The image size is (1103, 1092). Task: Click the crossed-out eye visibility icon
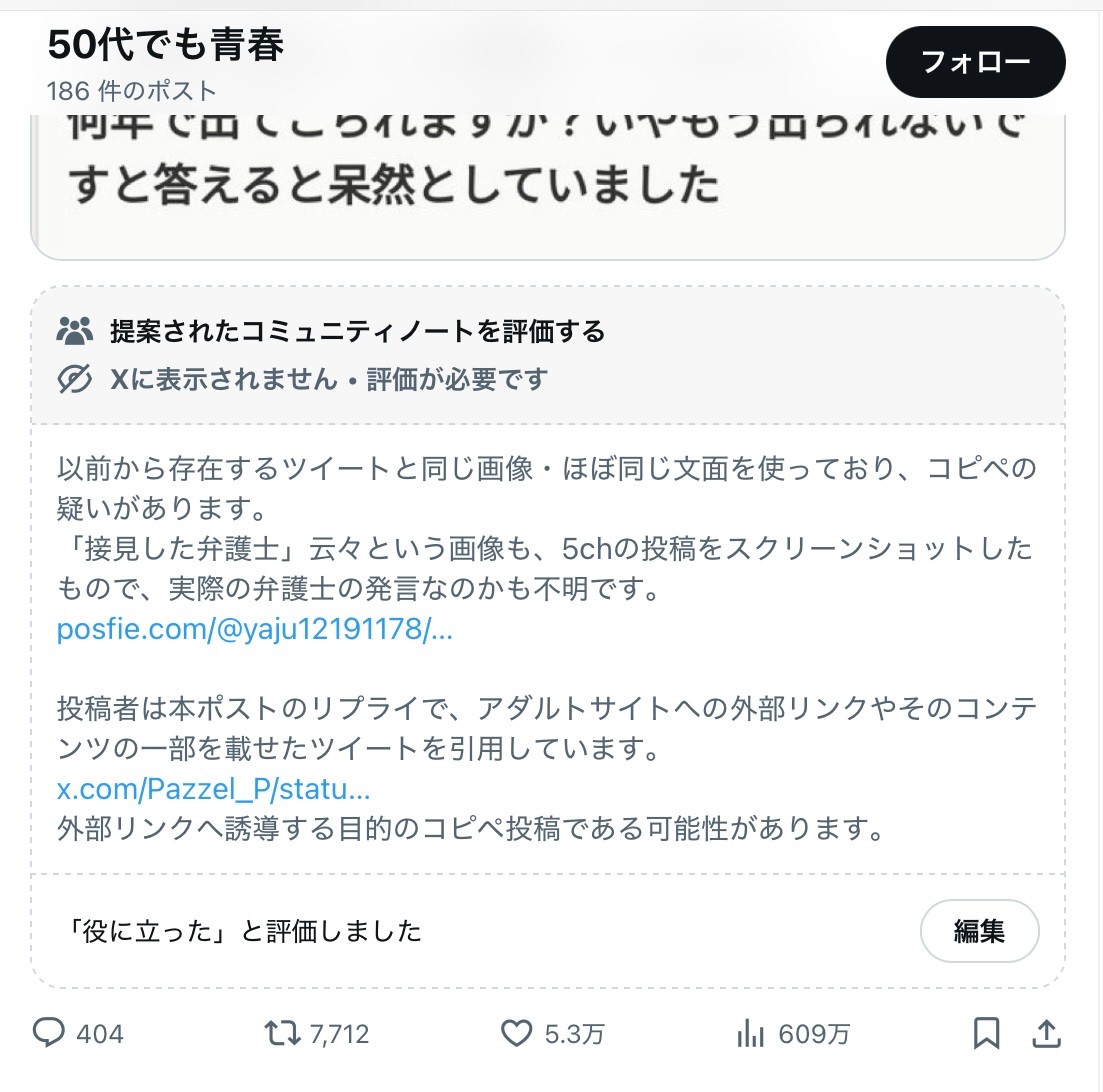tap(75, 380)
